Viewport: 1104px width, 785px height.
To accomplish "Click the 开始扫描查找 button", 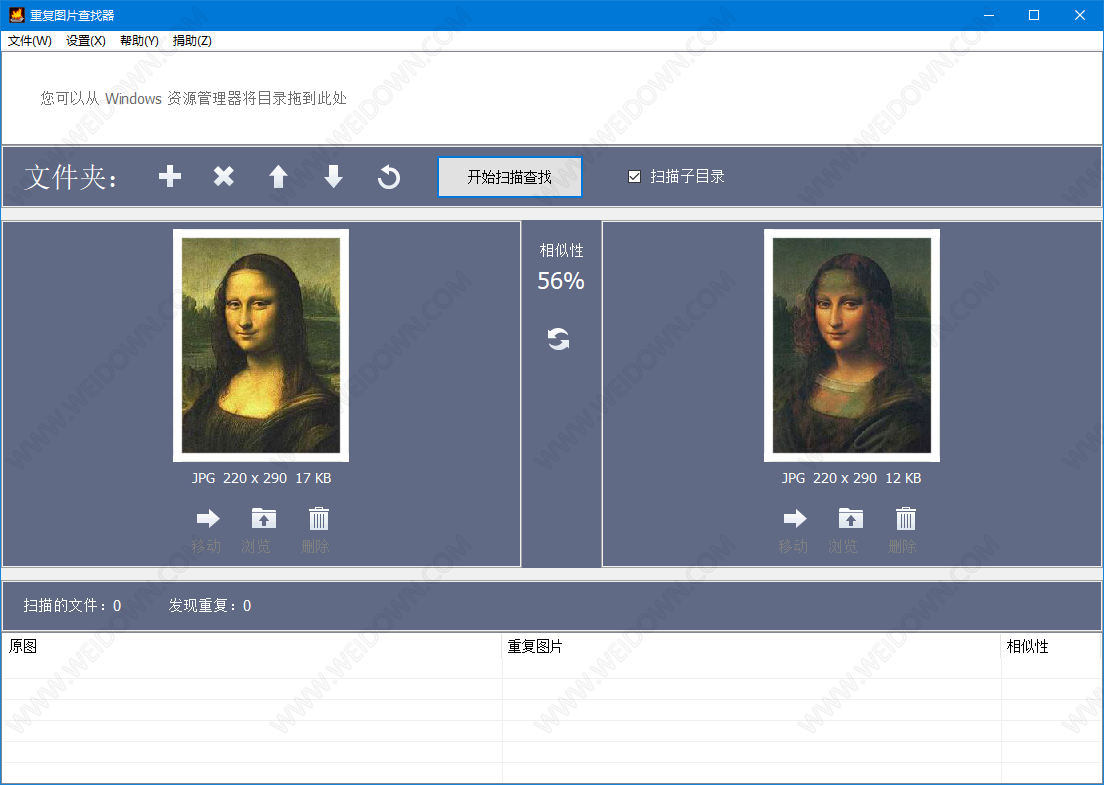I will coord(510,177).
